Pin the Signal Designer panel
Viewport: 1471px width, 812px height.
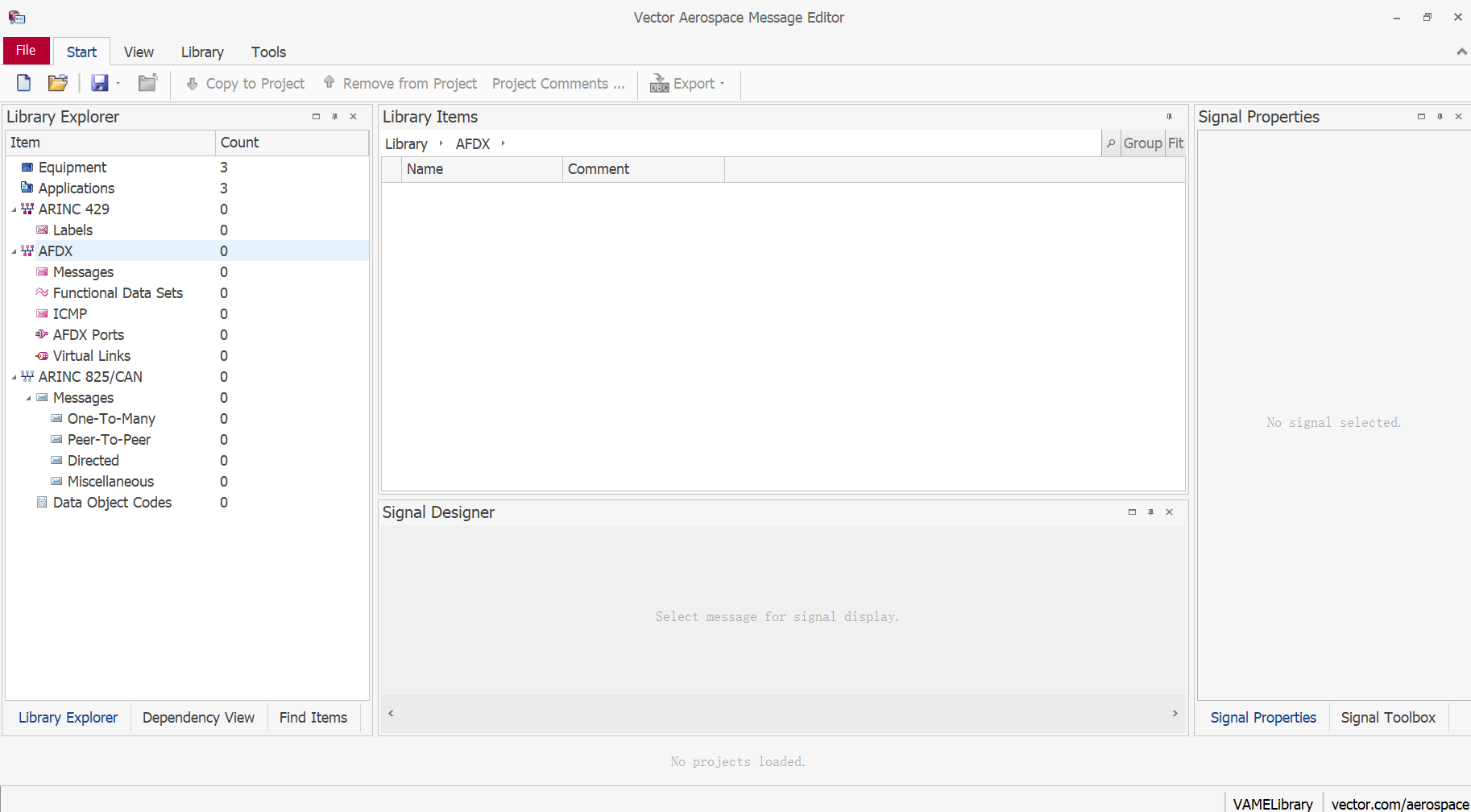1150,512
